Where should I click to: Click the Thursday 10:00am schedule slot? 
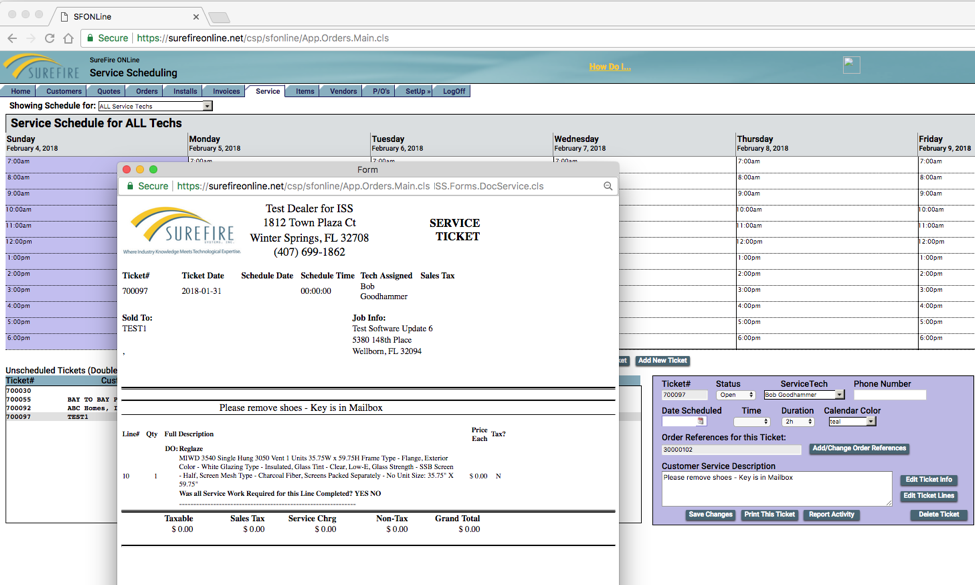pyautogui.click(x=827, y=213)
